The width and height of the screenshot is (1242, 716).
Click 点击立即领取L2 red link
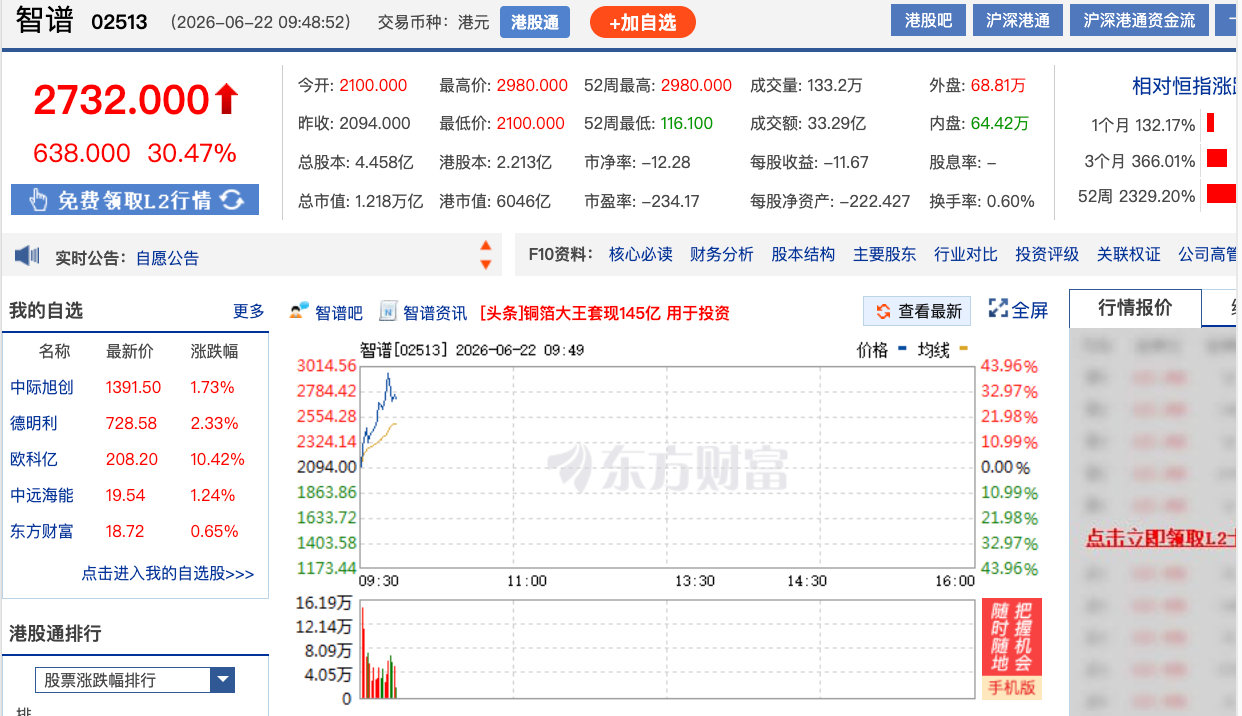pos(1163,538)
